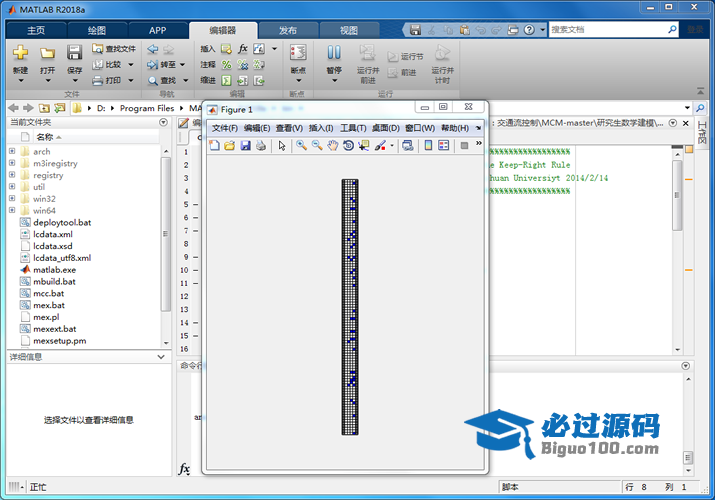The width and height of the screenshot is (715, 500).
Task: Open the New (新建) dropdown arrow
Action: pyautogui.click(x=20, y=79)
